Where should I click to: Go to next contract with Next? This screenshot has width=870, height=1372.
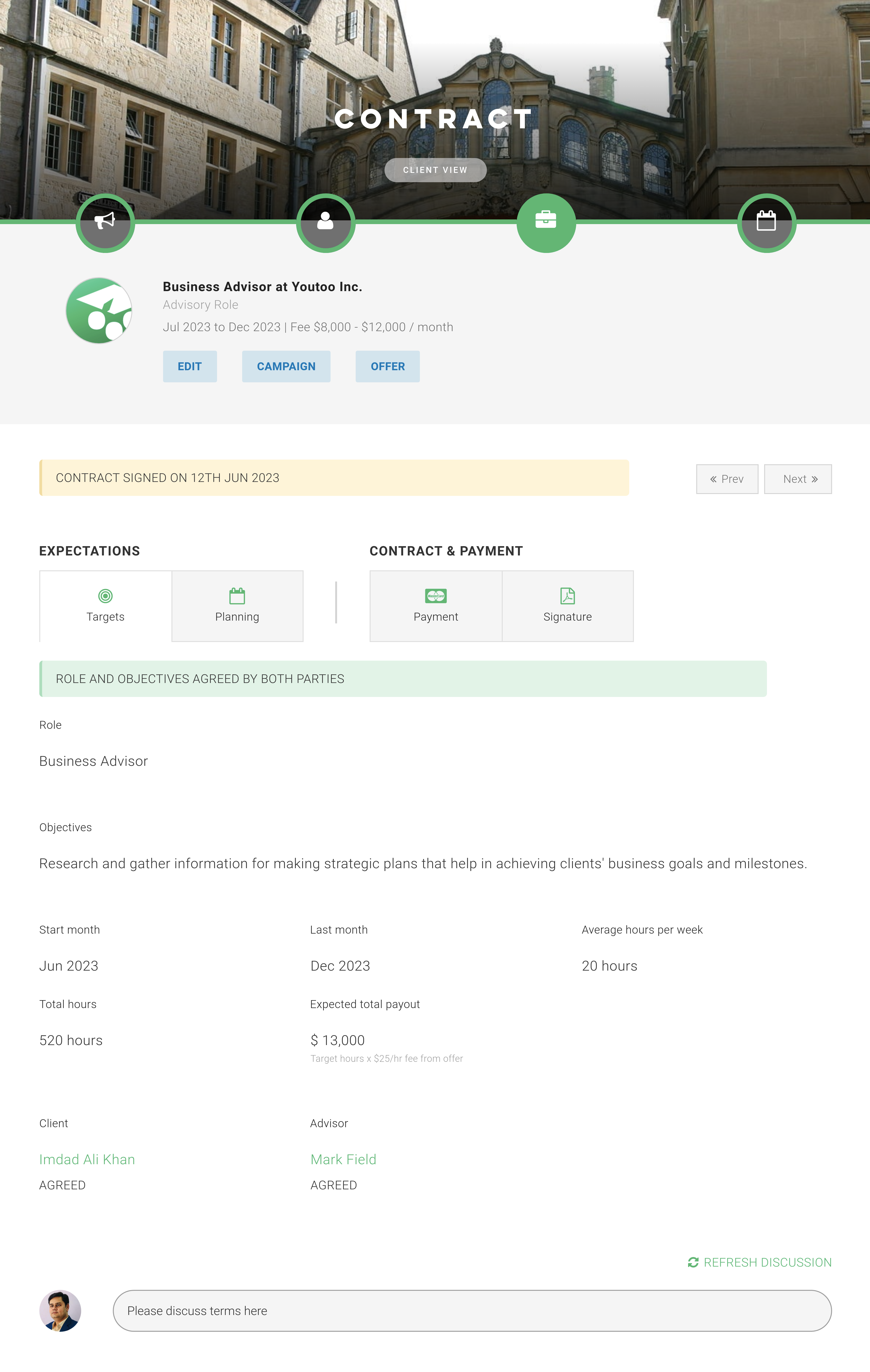[798, 479]
